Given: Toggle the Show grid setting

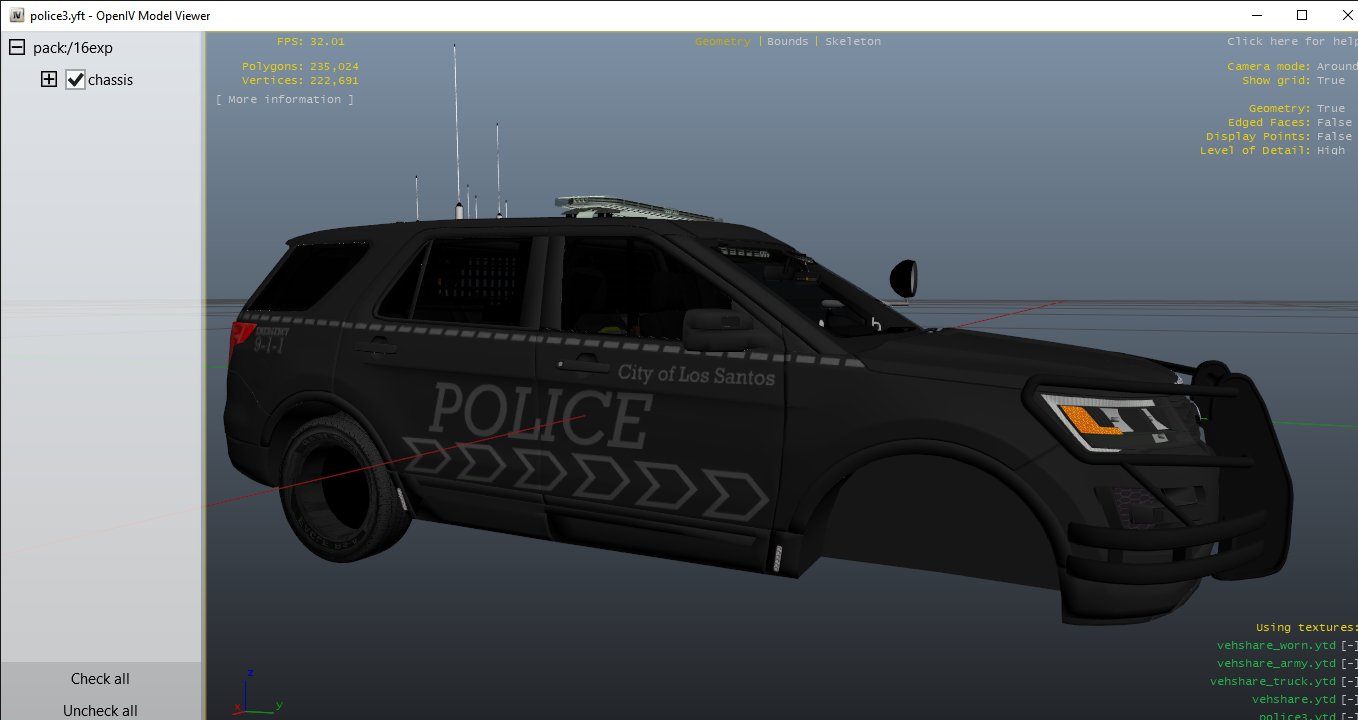Looking at the screenshot, I should 1330,81.
